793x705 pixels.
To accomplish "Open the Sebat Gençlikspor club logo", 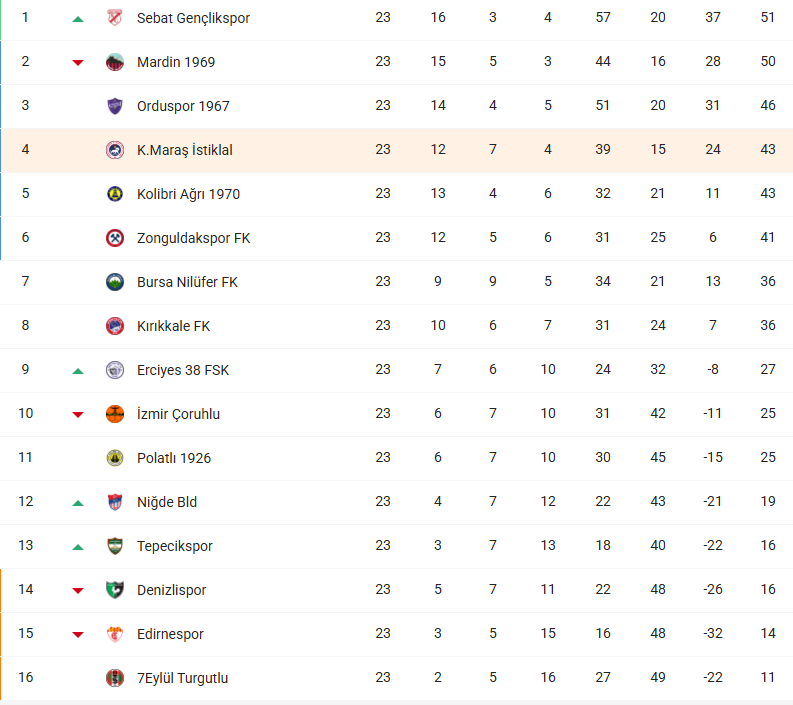I will click(x=115, y=18).
